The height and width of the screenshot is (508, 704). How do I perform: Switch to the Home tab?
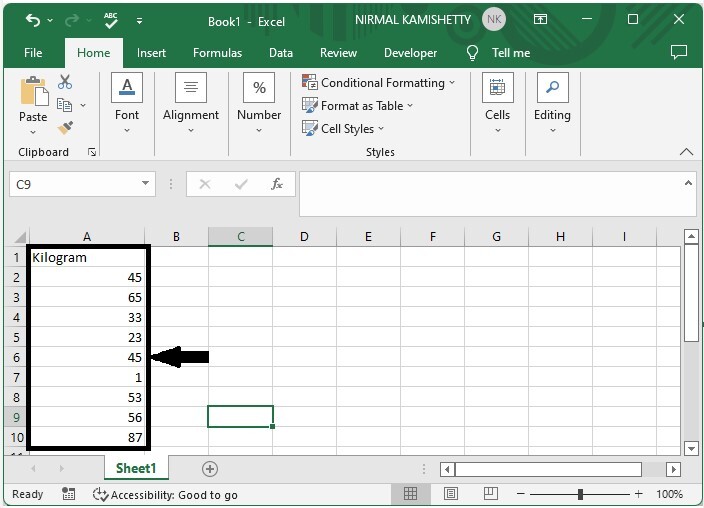(93, 53)
